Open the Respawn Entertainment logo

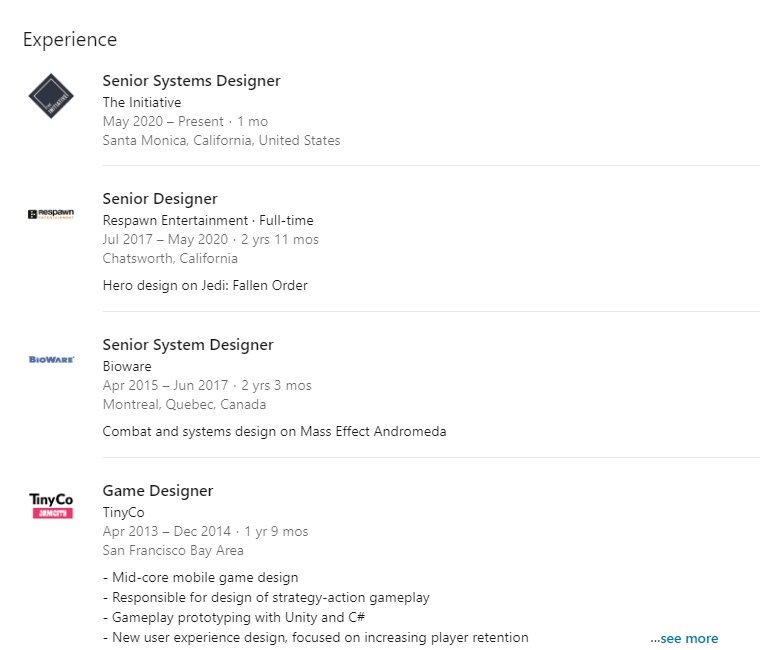click(x=51, y=214)
